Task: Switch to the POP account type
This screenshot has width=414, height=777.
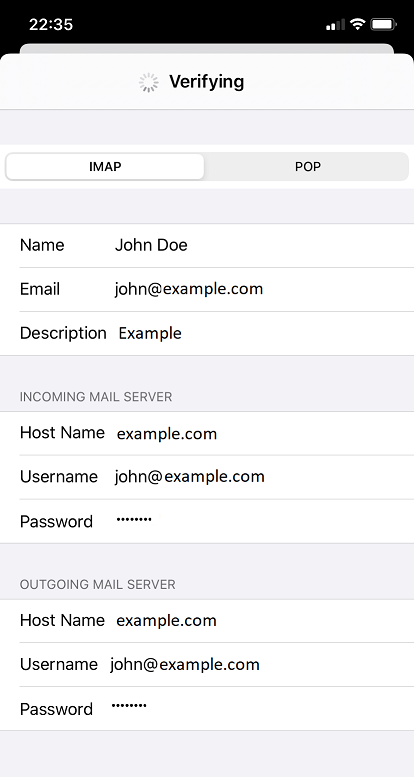Action: pos(307,166)
